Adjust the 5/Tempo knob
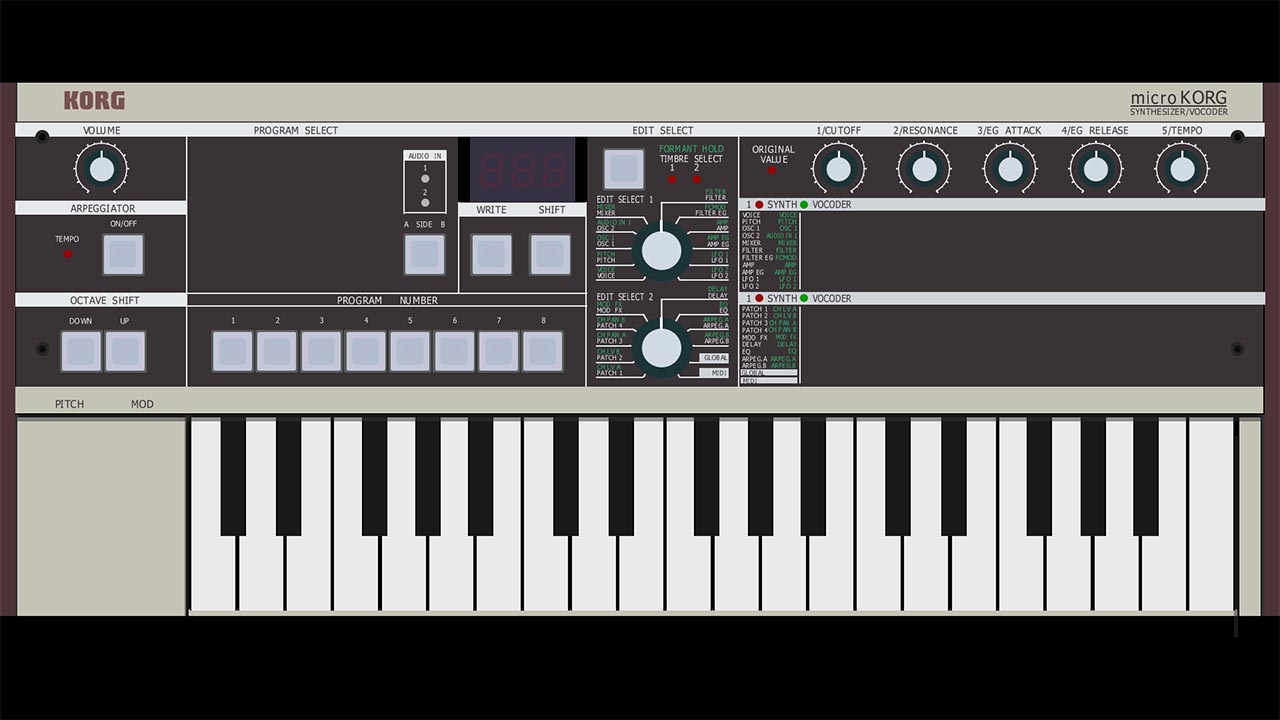1280x720 pixels. pyautogui.click(x=1182, y=168)
